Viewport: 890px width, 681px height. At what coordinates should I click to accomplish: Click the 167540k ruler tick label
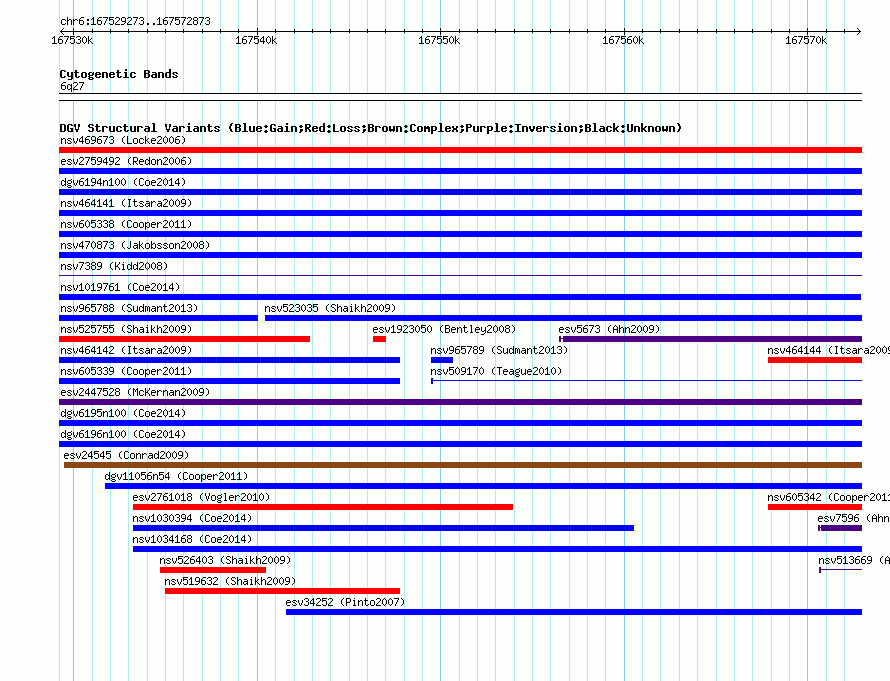[257, 40]
